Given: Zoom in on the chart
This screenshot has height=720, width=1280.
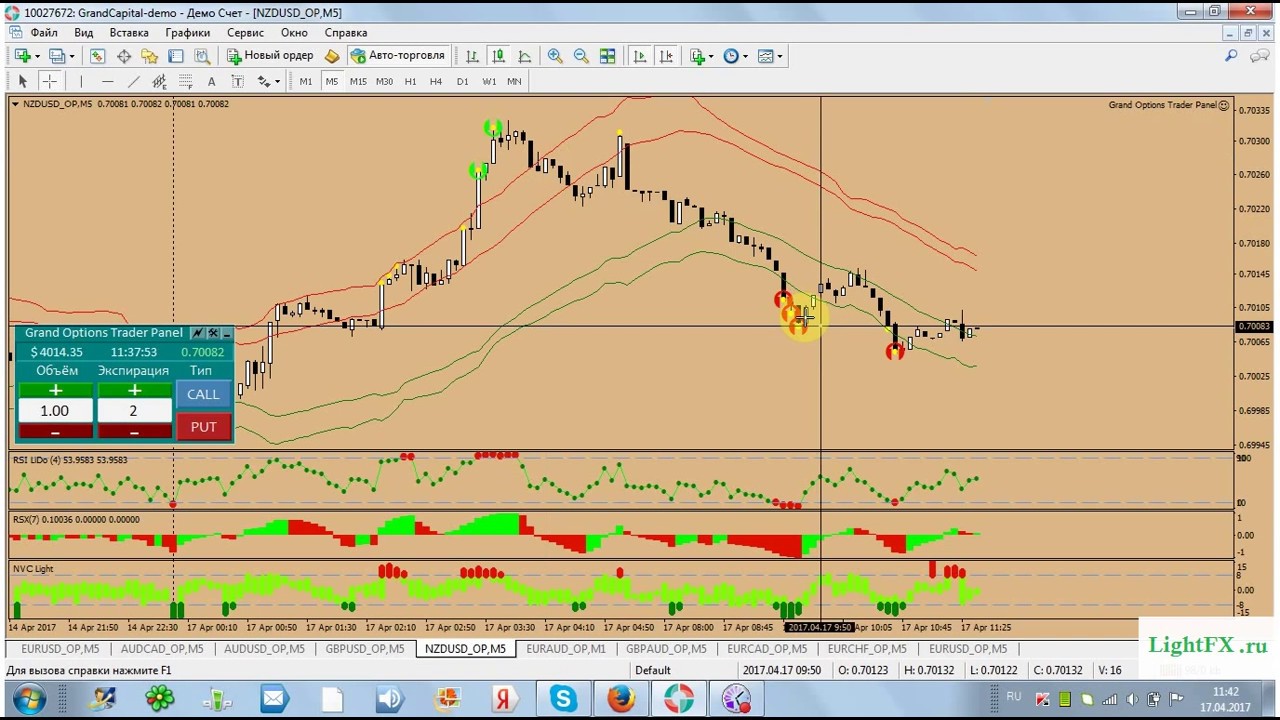Looking at the screenshot, I should tap(555, 56).
